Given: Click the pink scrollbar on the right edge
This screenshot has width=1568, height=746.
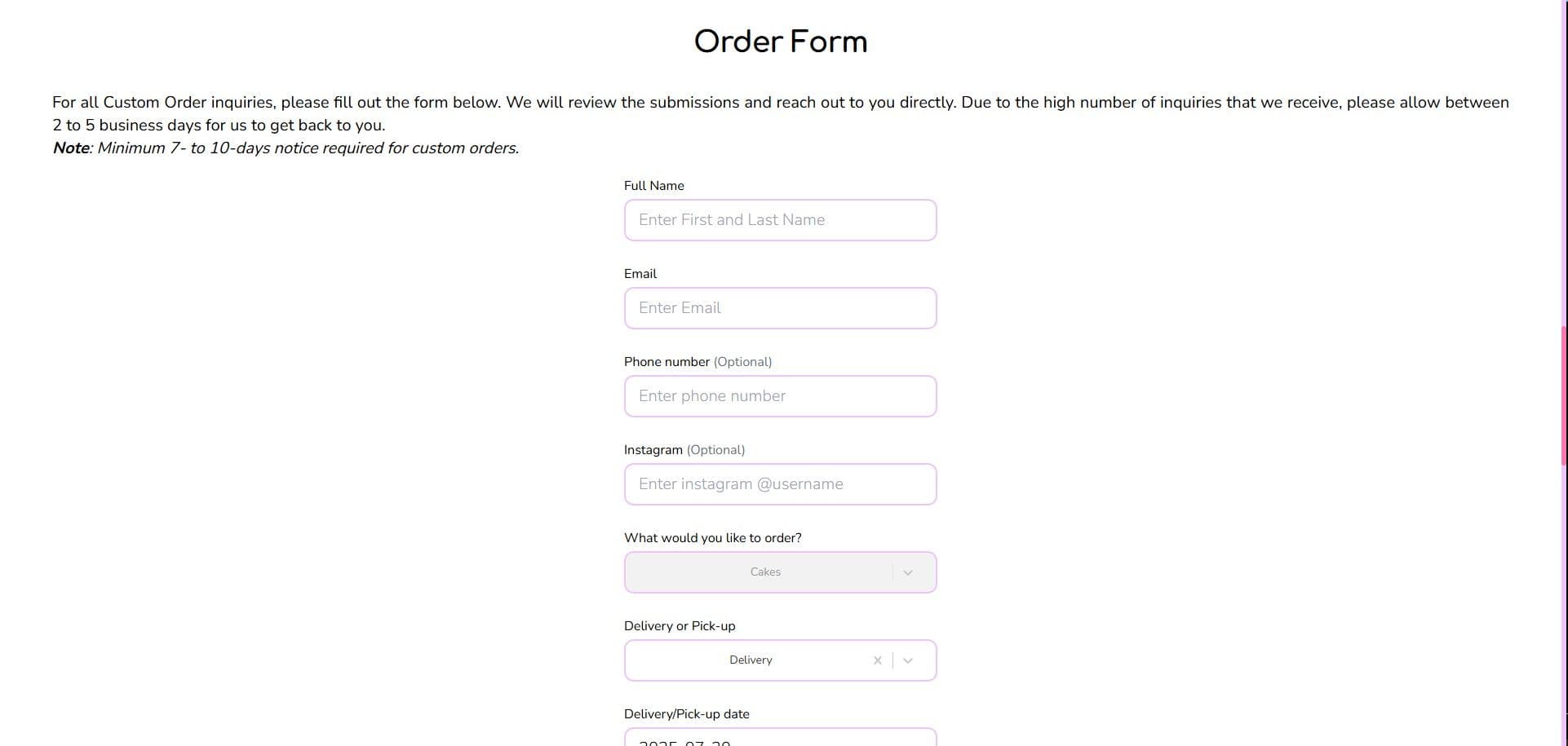Looking at the screenshot, I should (x=1564, y=391).
